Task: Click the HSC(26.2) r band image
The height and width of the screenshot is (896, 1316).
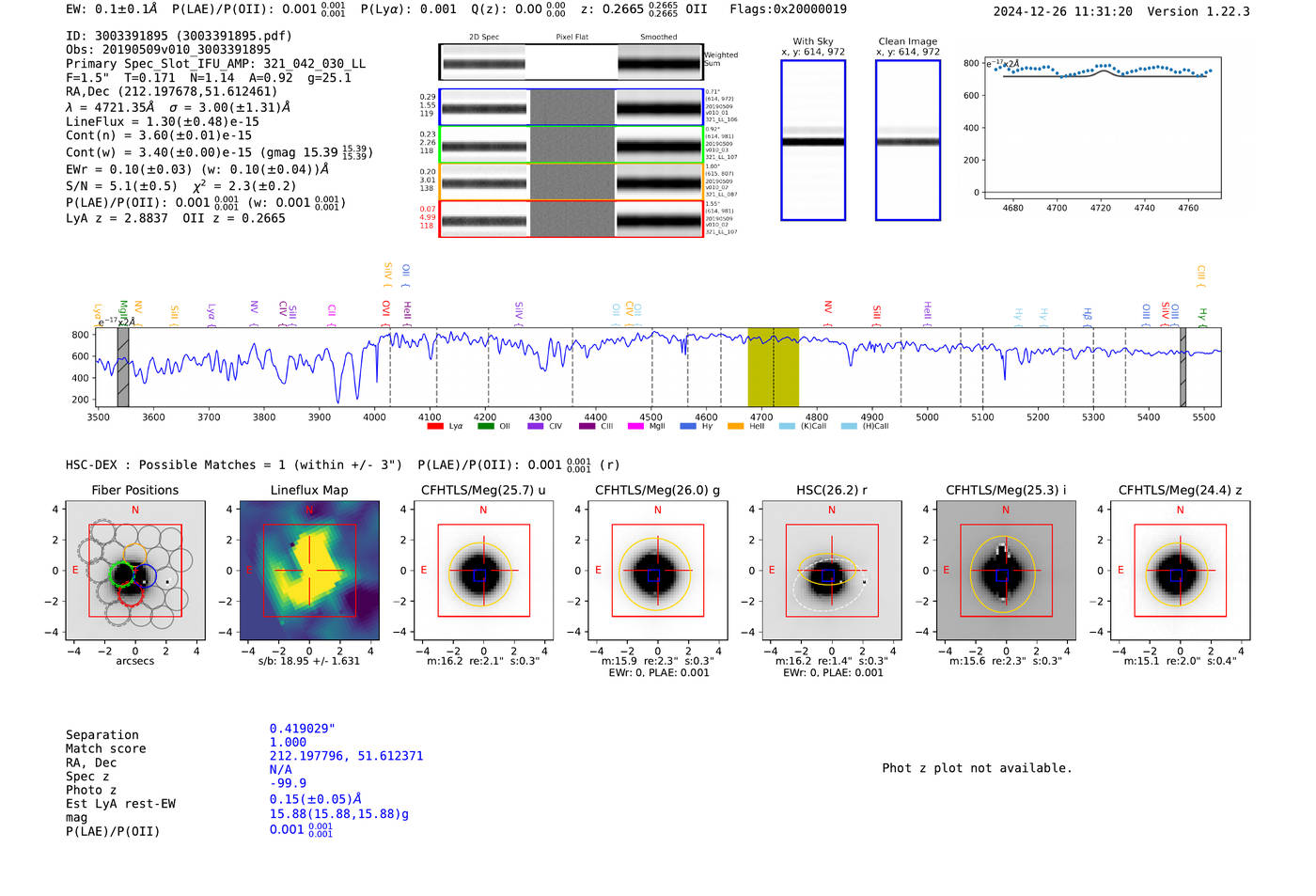Action: pyautogui.click(x=832, y=571)
